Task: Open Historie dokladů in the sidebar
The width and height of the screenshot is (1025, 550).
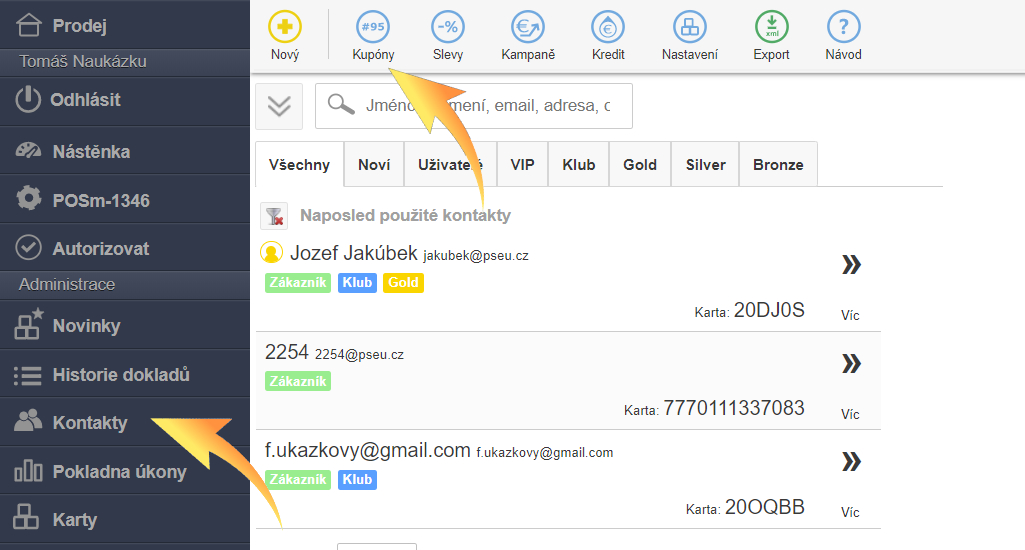Action: tap(120, 375)
